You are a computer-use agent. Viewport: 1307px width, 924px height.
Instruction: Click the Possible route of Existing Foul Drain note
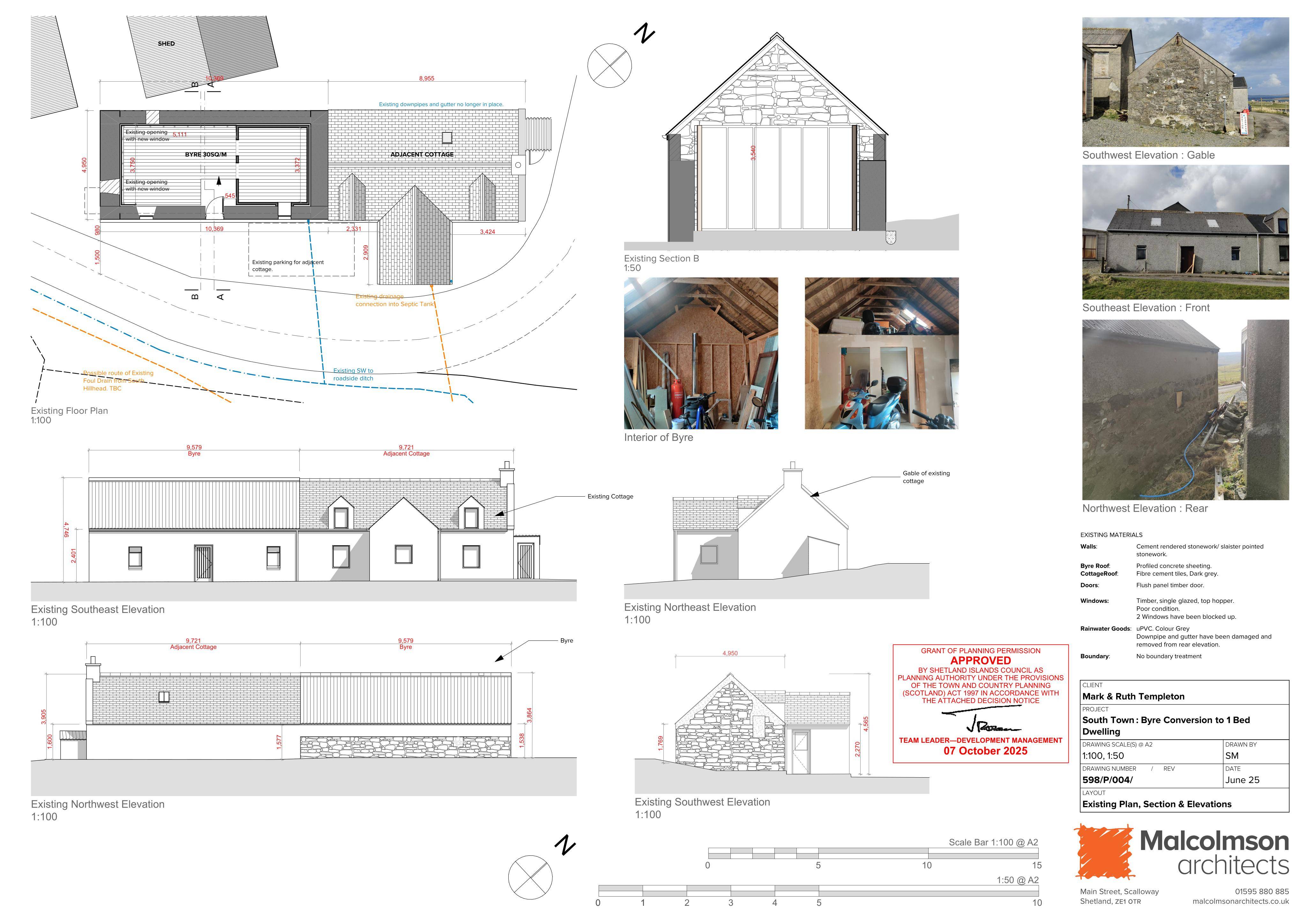(x=118, y=381)
